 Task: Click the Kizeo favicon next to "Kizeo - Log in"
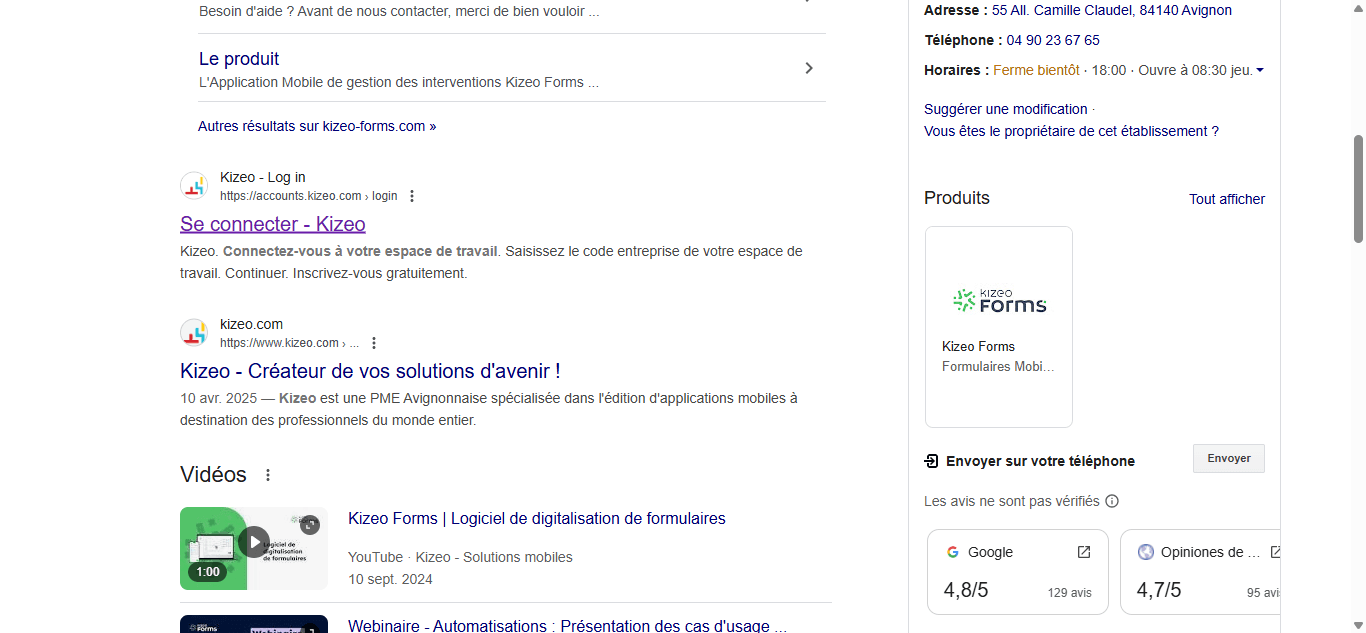194,186
